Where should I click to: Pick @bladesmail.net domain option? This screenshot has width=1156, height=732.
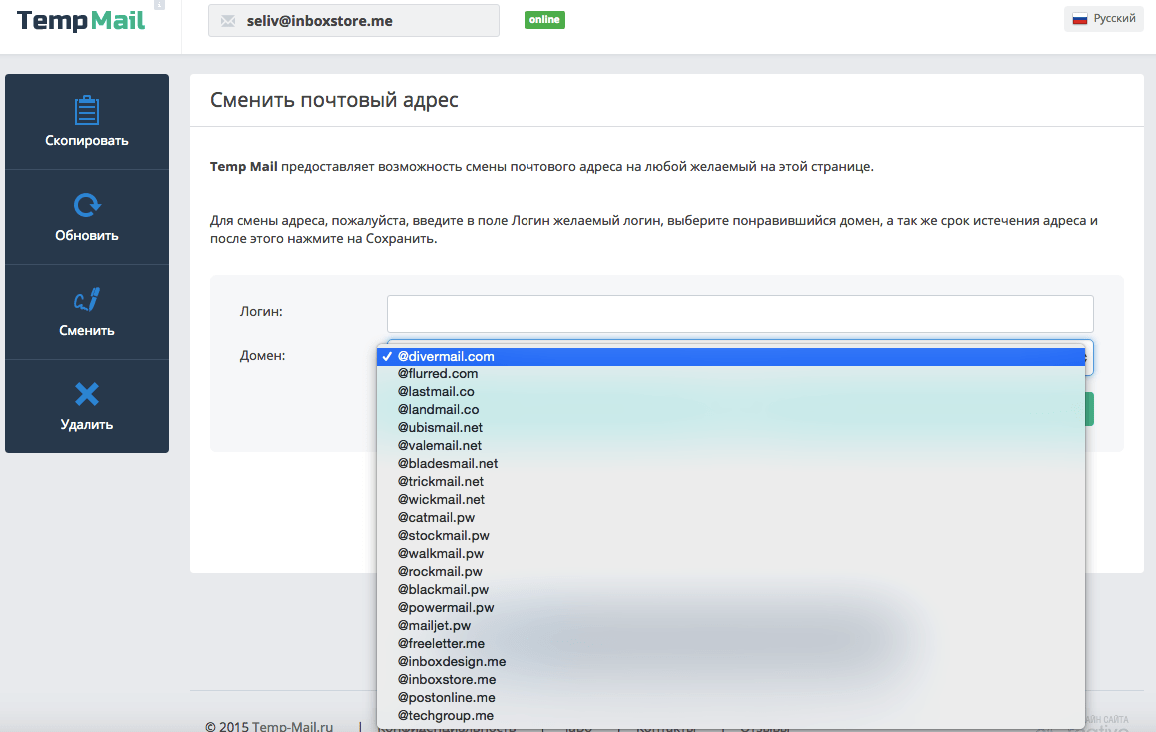[731, 464]
